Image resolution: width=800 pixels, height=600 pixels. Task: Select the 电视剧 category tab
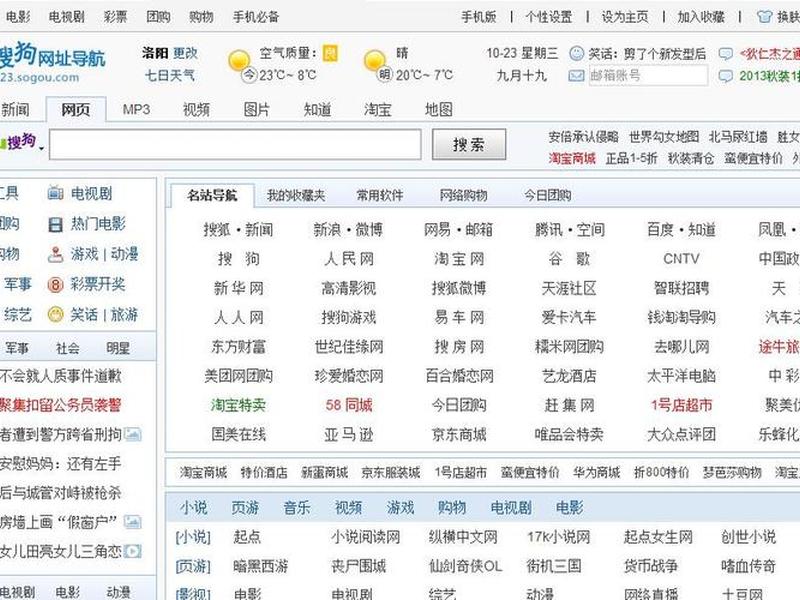point(511,508)
